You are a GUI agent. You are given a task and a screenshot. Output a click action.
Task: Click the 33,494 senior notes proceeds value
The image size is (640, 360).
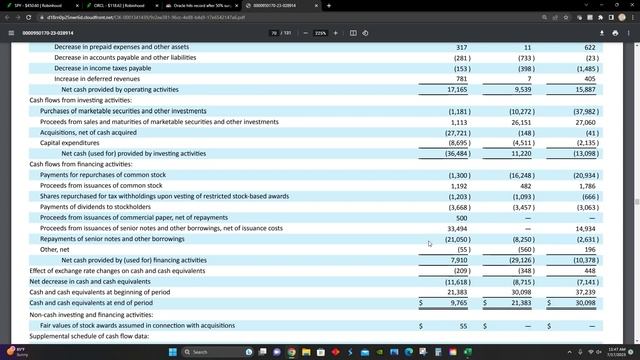[x=457, y=229]
